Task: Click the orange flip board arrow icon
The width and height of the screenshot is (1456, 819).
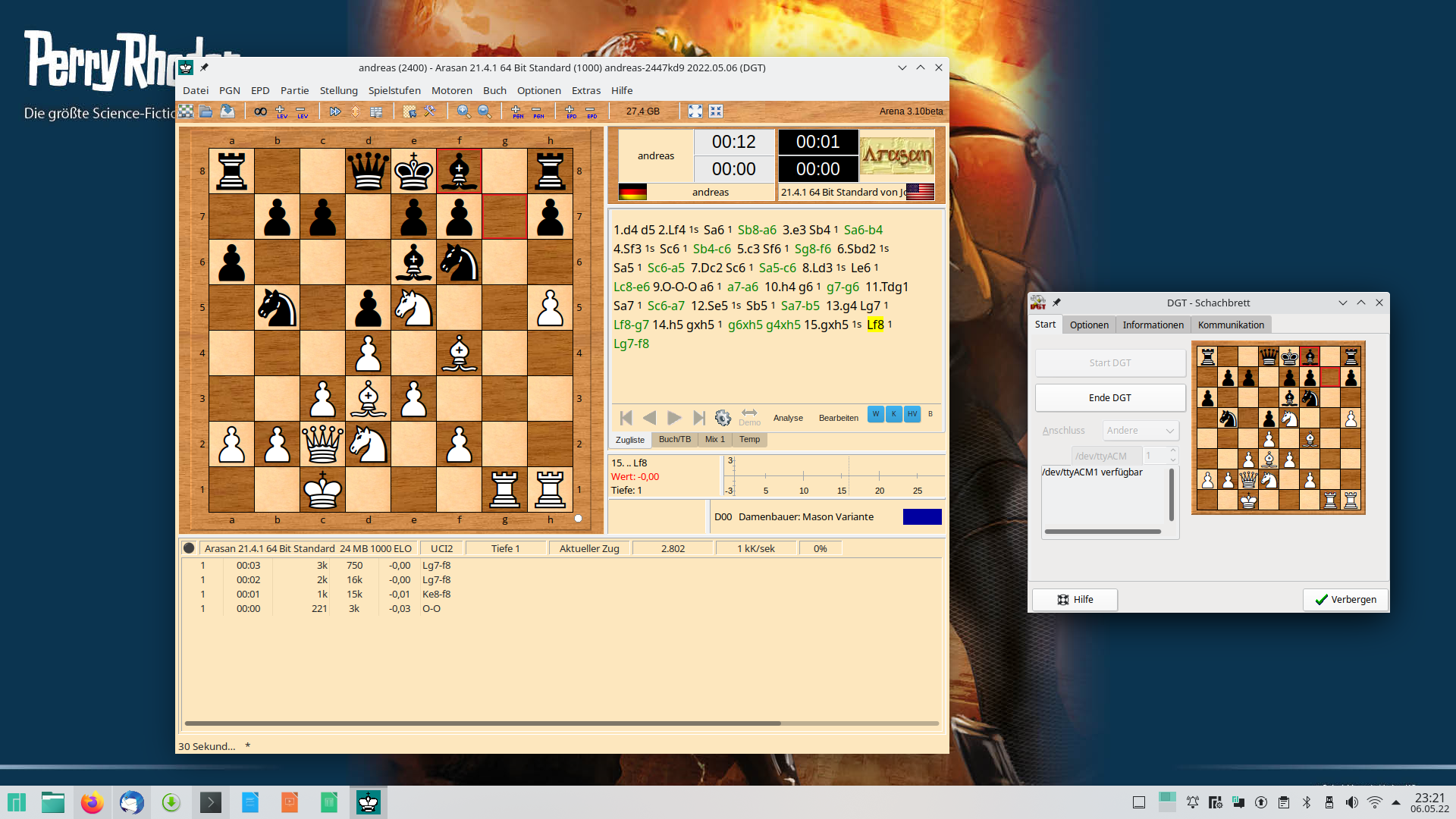Action: click(x=356, y=111)
